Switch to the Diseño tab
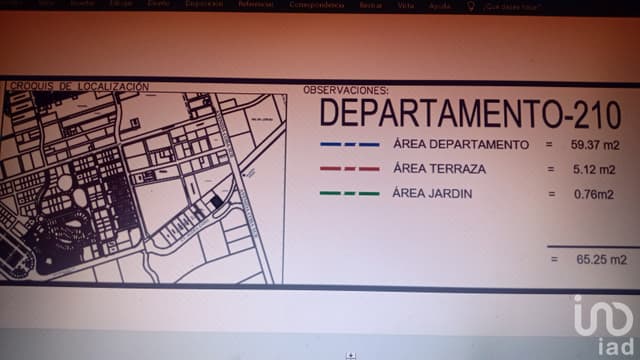The width and height of the screenshot is (640, 360). point(158,4)
